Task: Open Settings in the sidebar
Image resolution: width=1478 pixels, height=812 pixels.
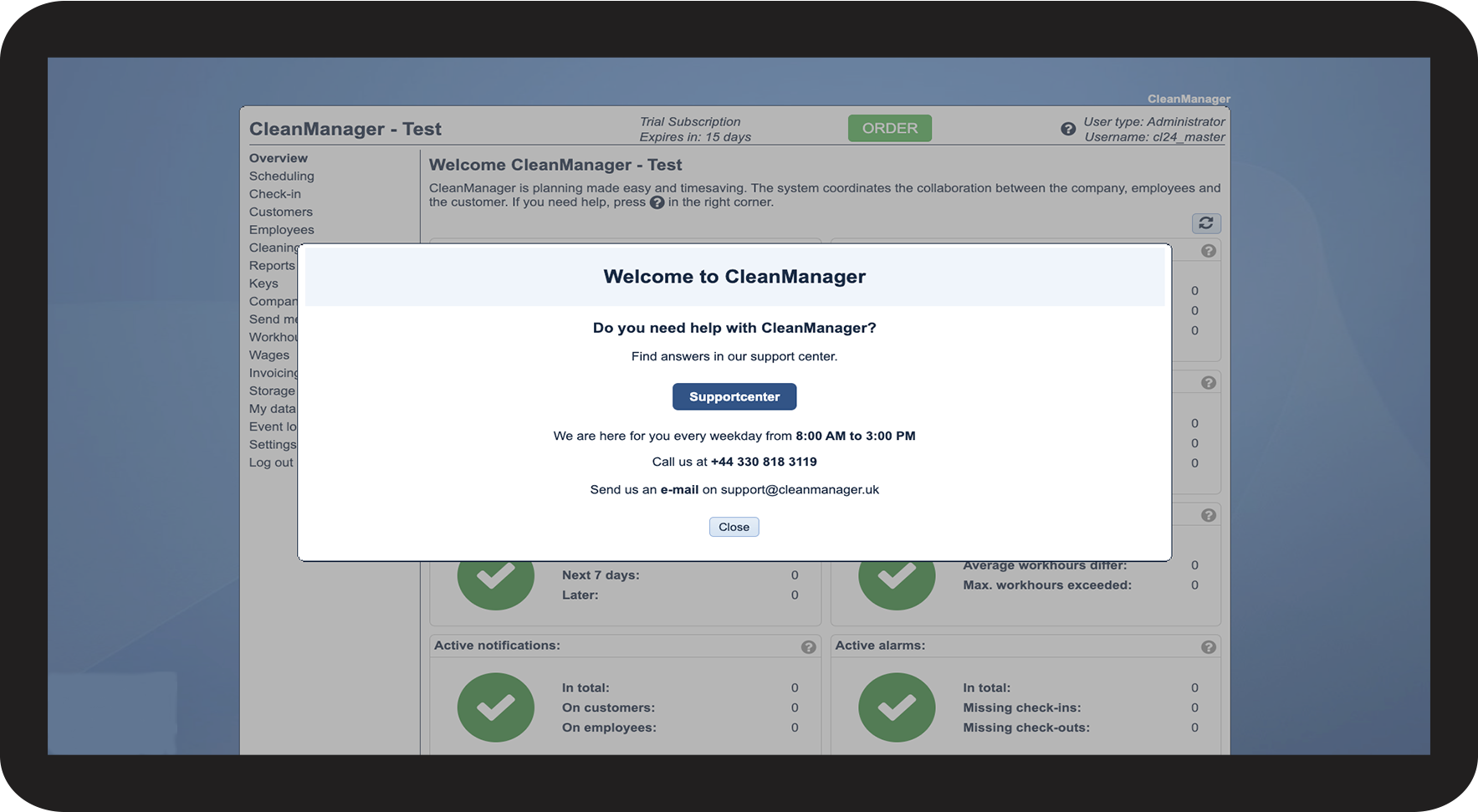Action: tap(274, 445)
